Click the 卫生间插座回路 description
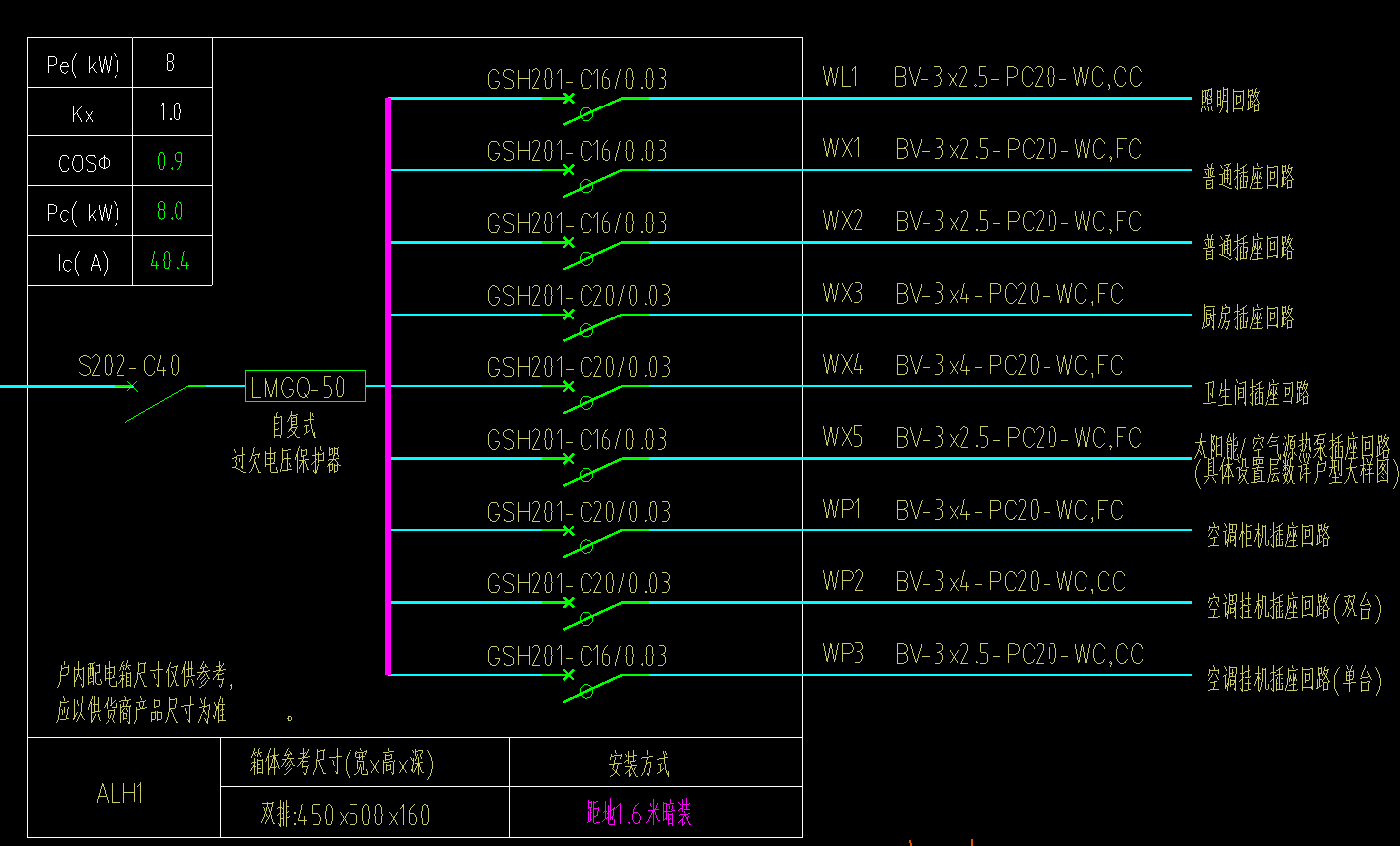This screenshot has height=846, width=1400. 1257,393
